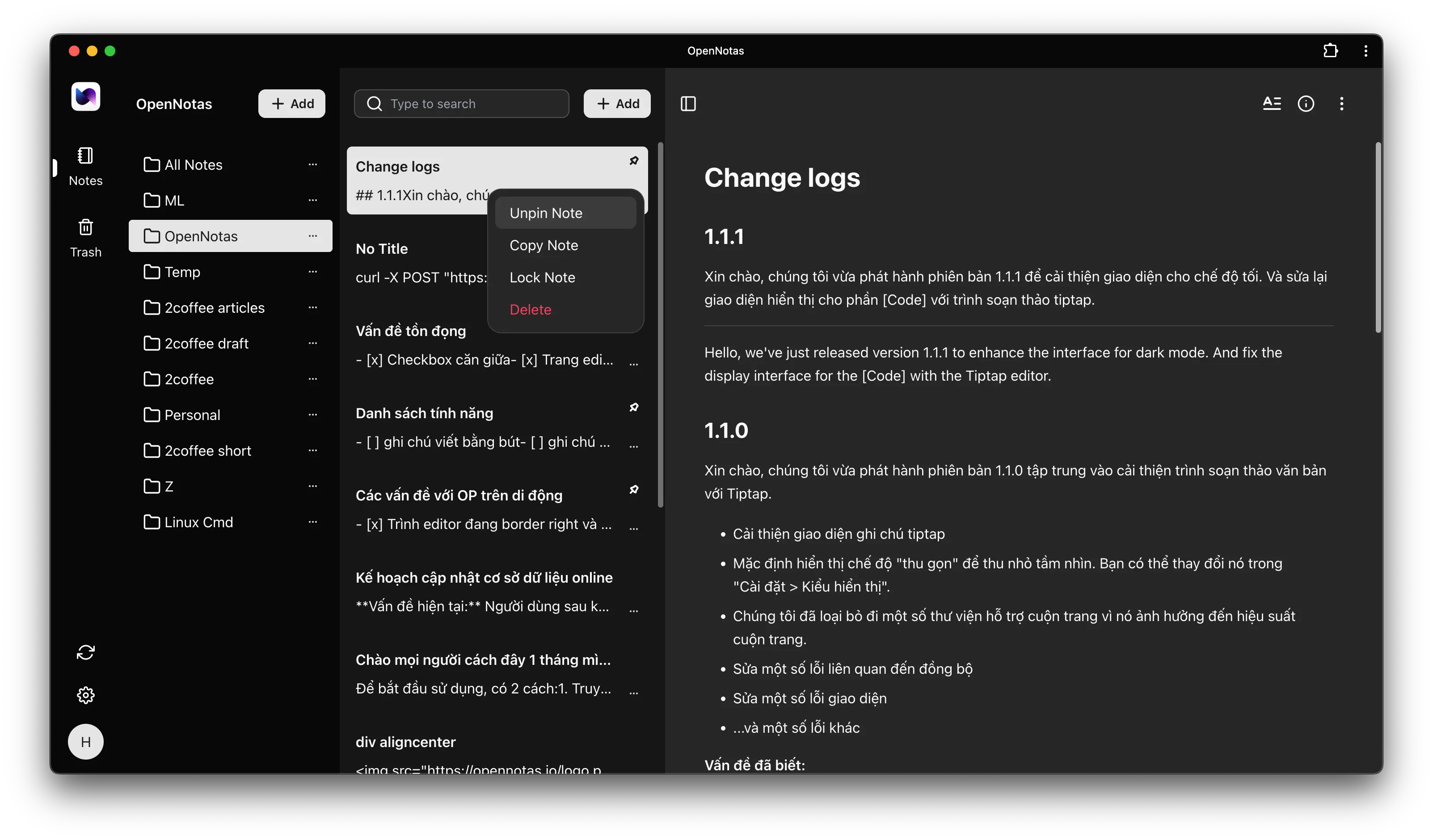This screenshot has height=840, width=1433.
Task: Open ellipsis menu on Danh sách tính năng note
Action: [x=633, y=446]
